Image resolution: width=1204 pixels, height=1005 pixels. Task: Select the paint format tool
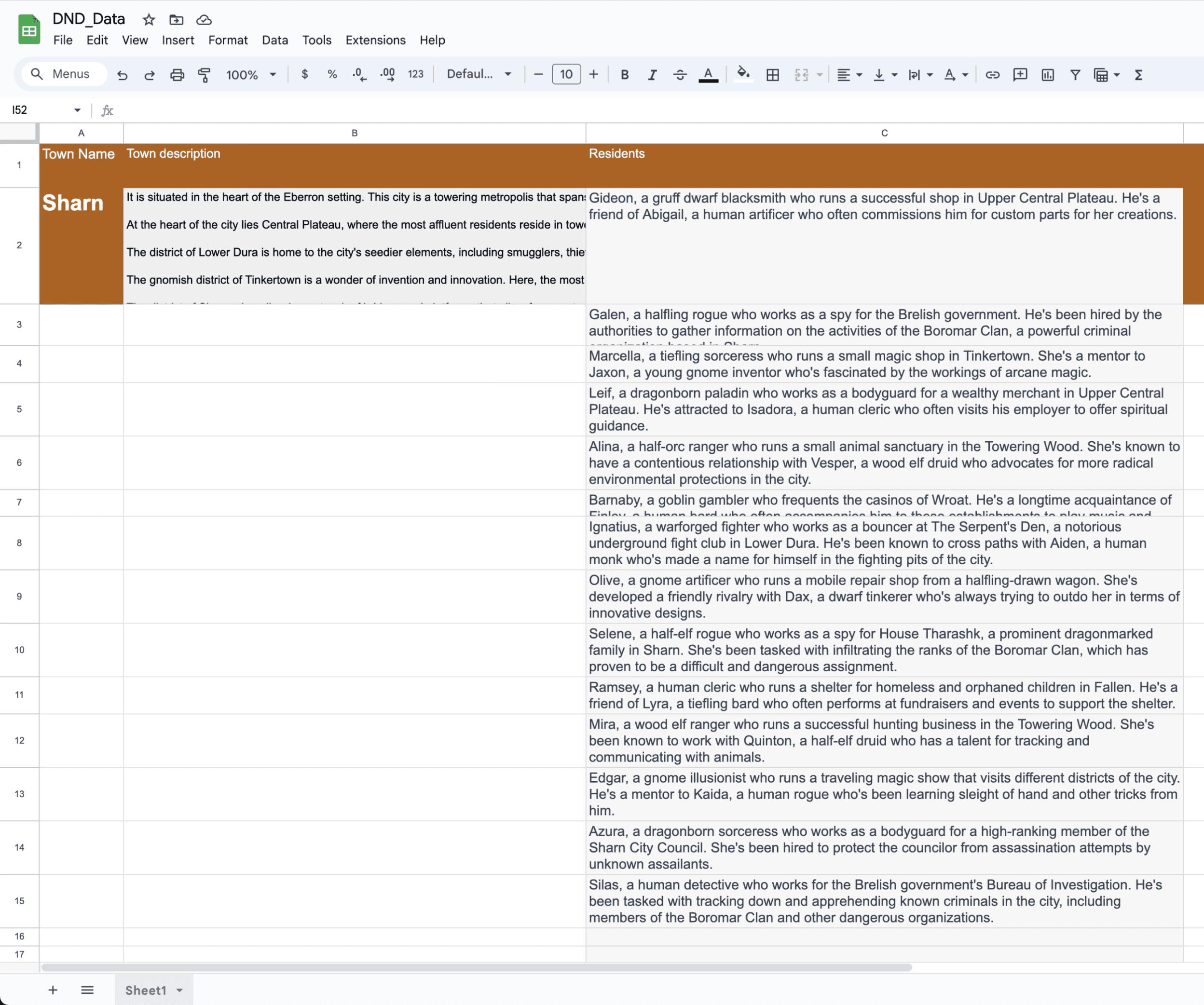204,75
